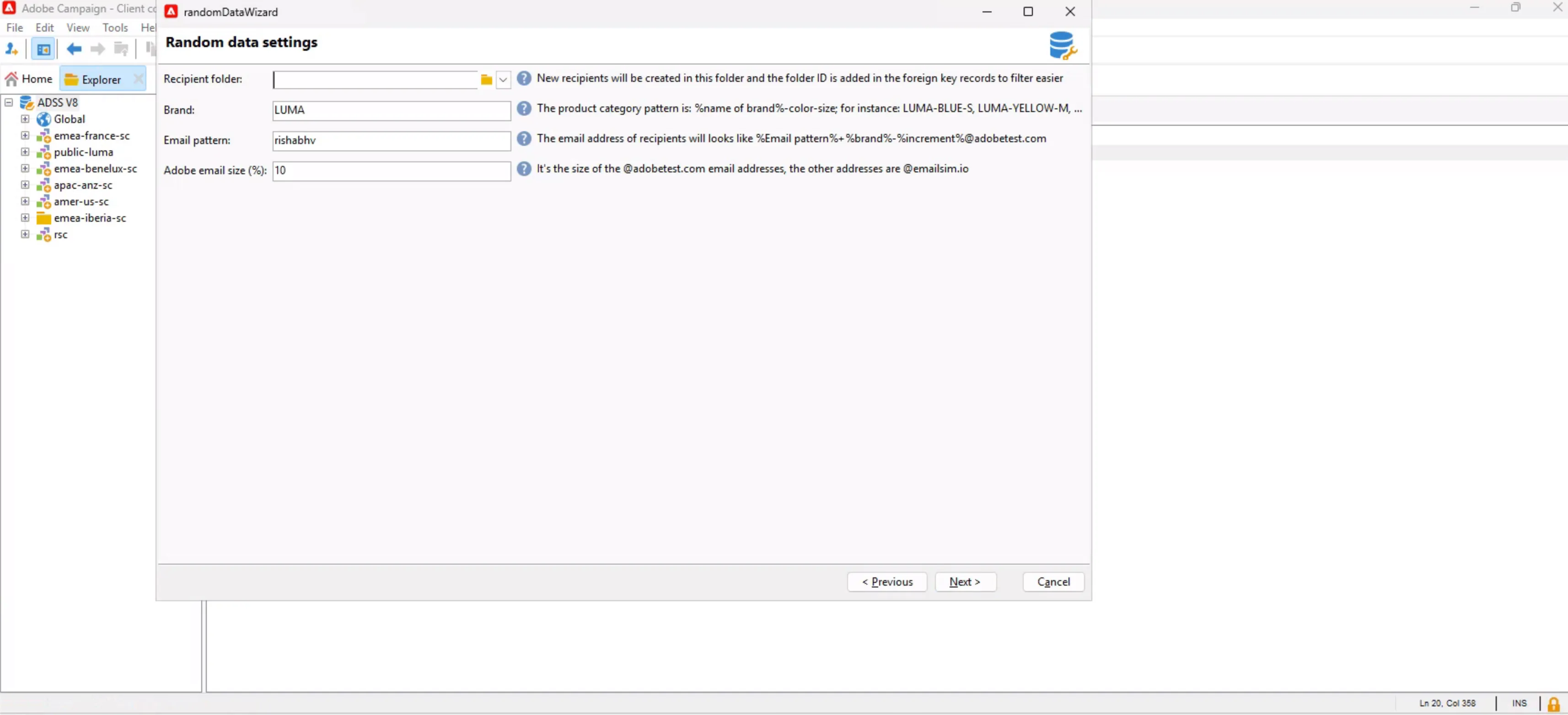Maximize the randomDataWizard window
Viewport: 1568px width, 715px height.
1028,11
